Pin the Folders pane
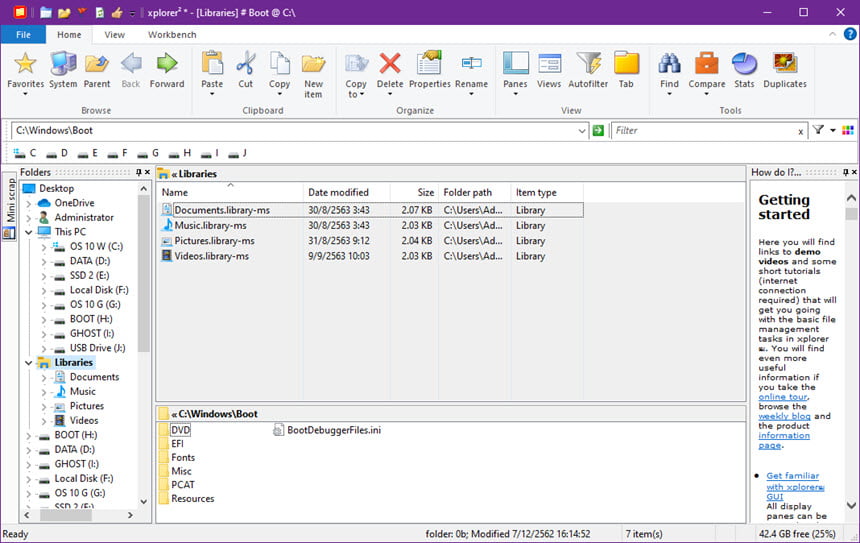 (x=139, y=172)
